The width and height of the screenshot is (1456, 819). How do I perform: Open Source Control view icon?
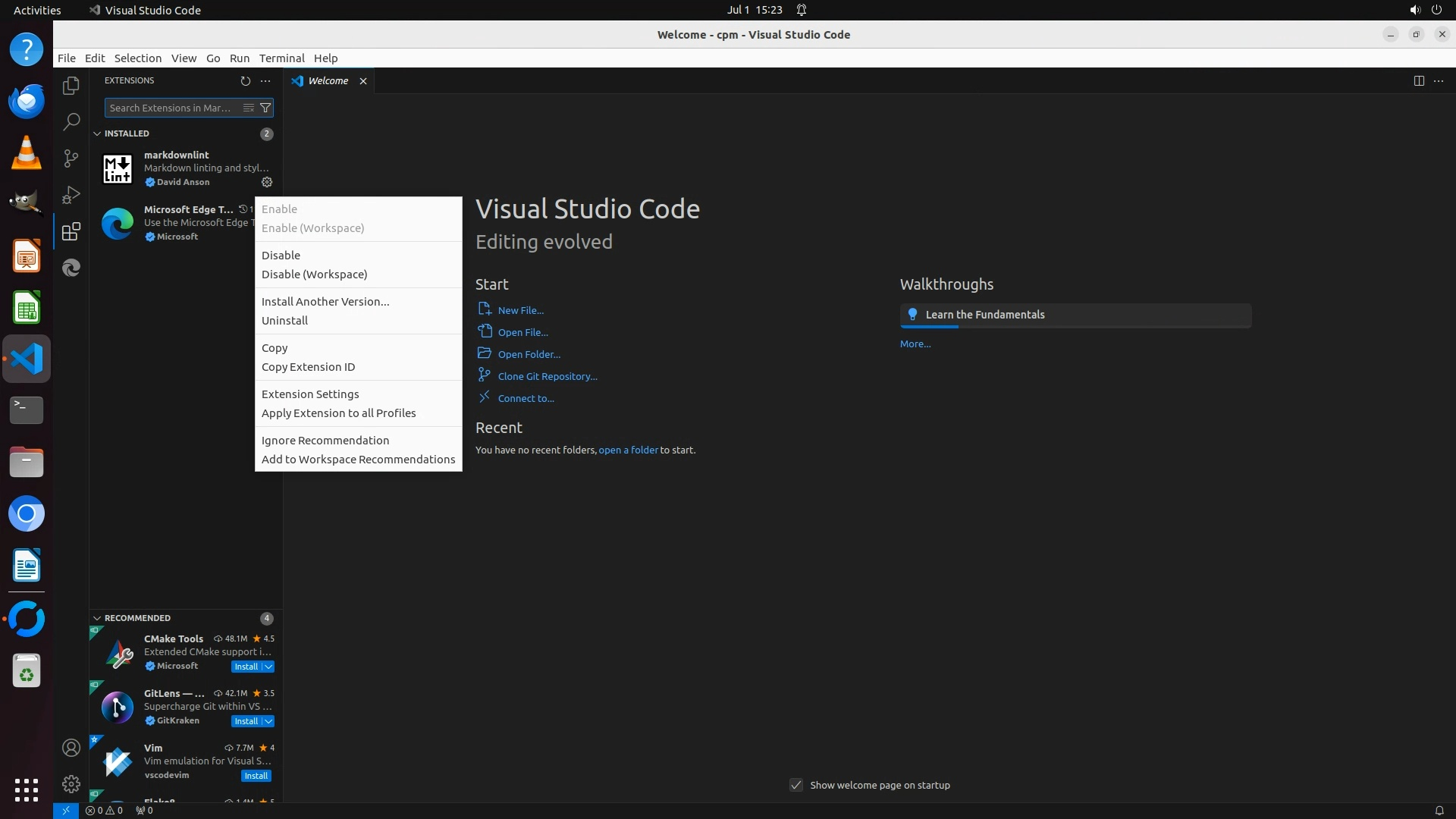pos(71,158)
